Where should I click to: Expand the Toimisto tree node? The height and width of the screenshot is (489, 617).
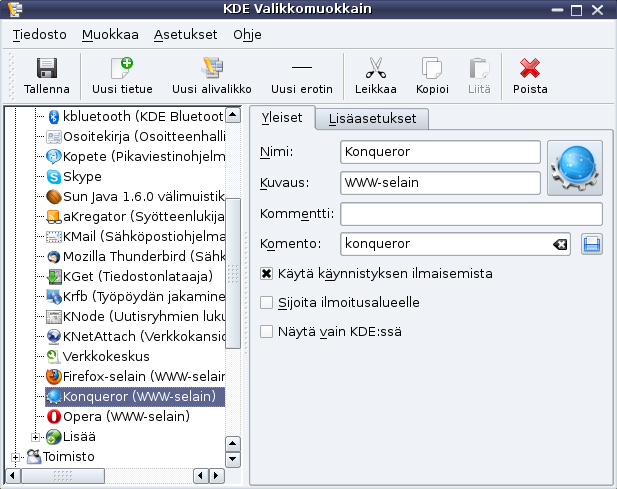[x=15, y=457]
